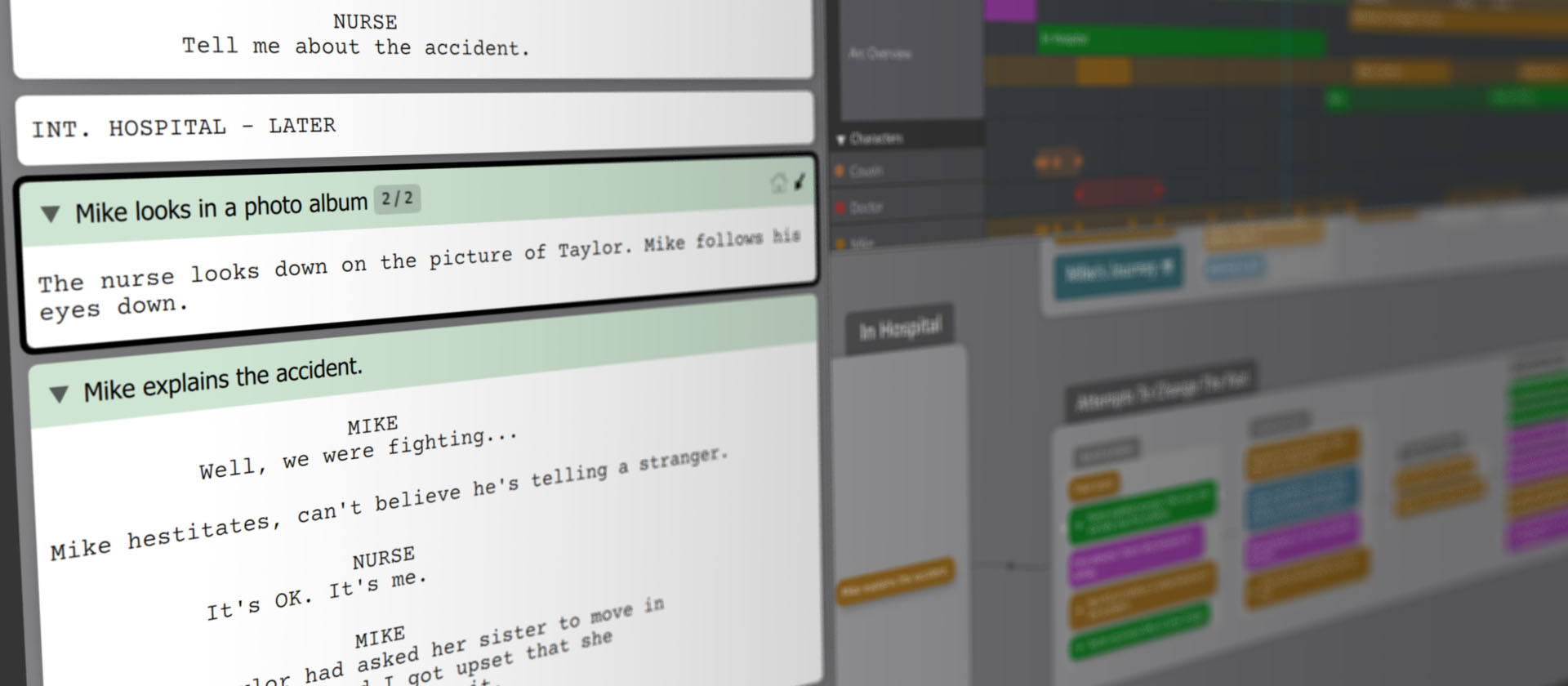
Task: Click the orange dot beside Cousin character
Action: [839, 171]
